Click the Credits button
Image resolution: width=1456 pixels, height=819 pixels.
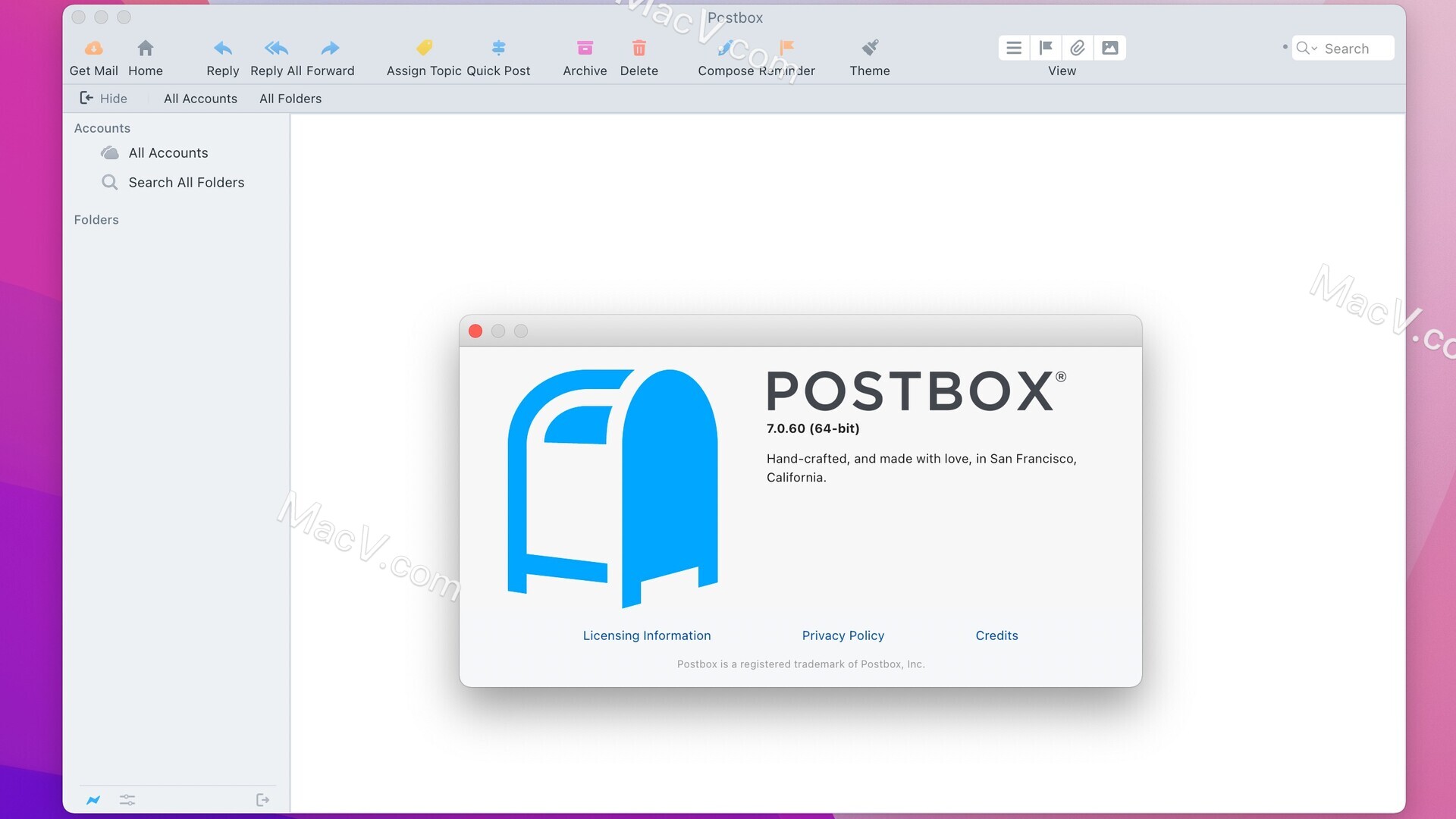pos(996,635)
